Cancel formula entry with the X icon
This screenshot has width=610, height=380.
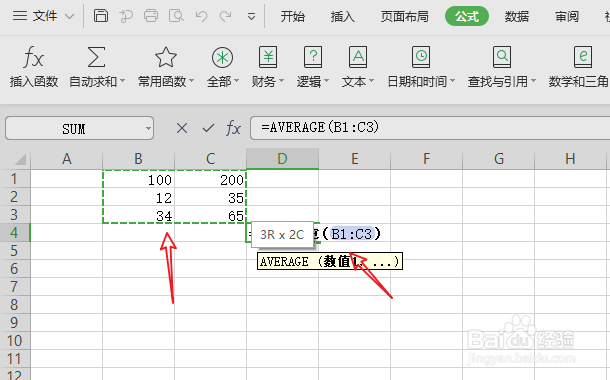(x=182, y=128)
